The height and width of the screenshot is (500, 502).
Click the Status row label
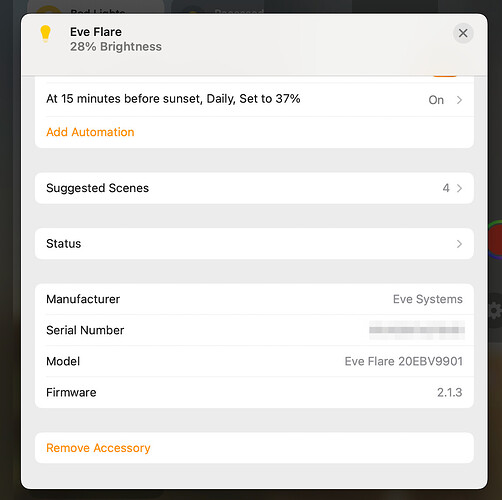(x=64, y=244)
